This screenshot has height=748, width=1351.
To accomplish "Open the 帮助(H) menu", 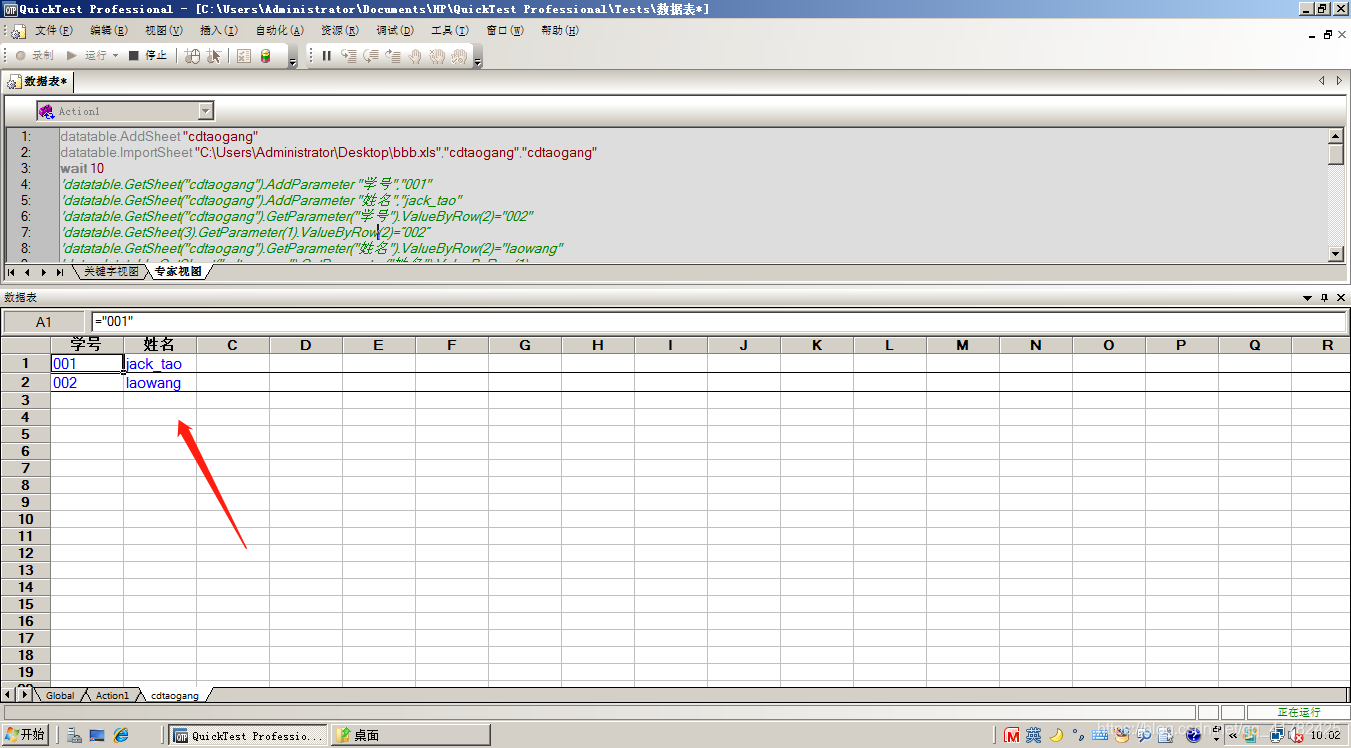I will pos(560,31).
